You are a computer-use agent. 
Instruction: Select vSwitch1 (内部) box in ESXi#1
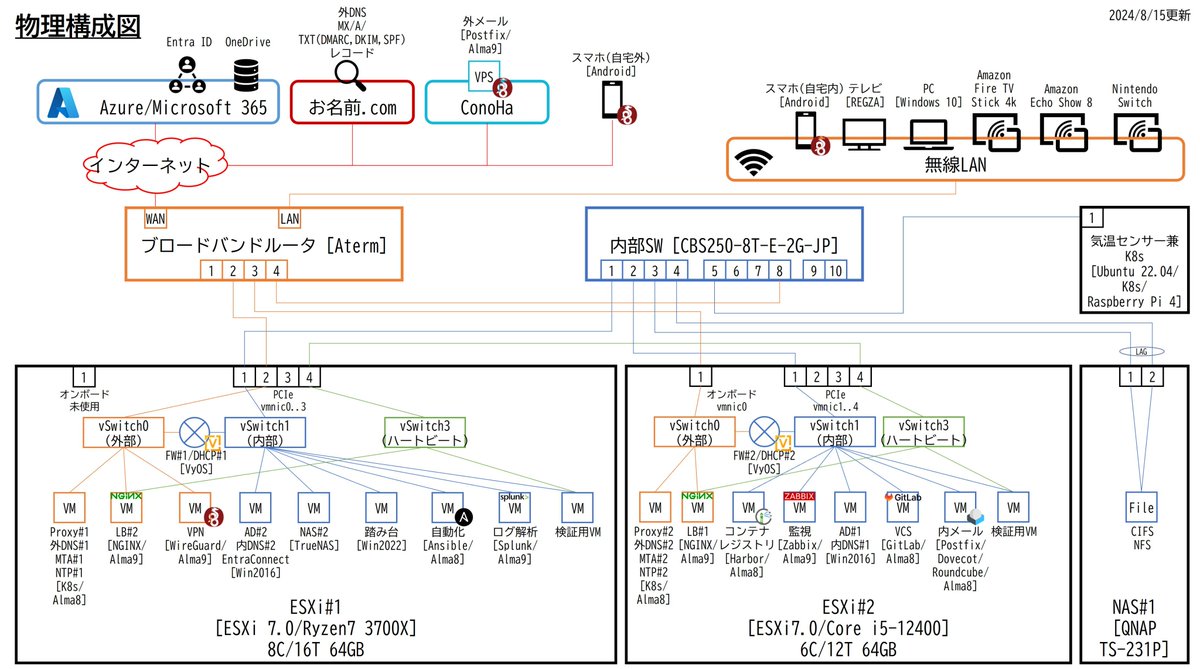click(265, 432)
